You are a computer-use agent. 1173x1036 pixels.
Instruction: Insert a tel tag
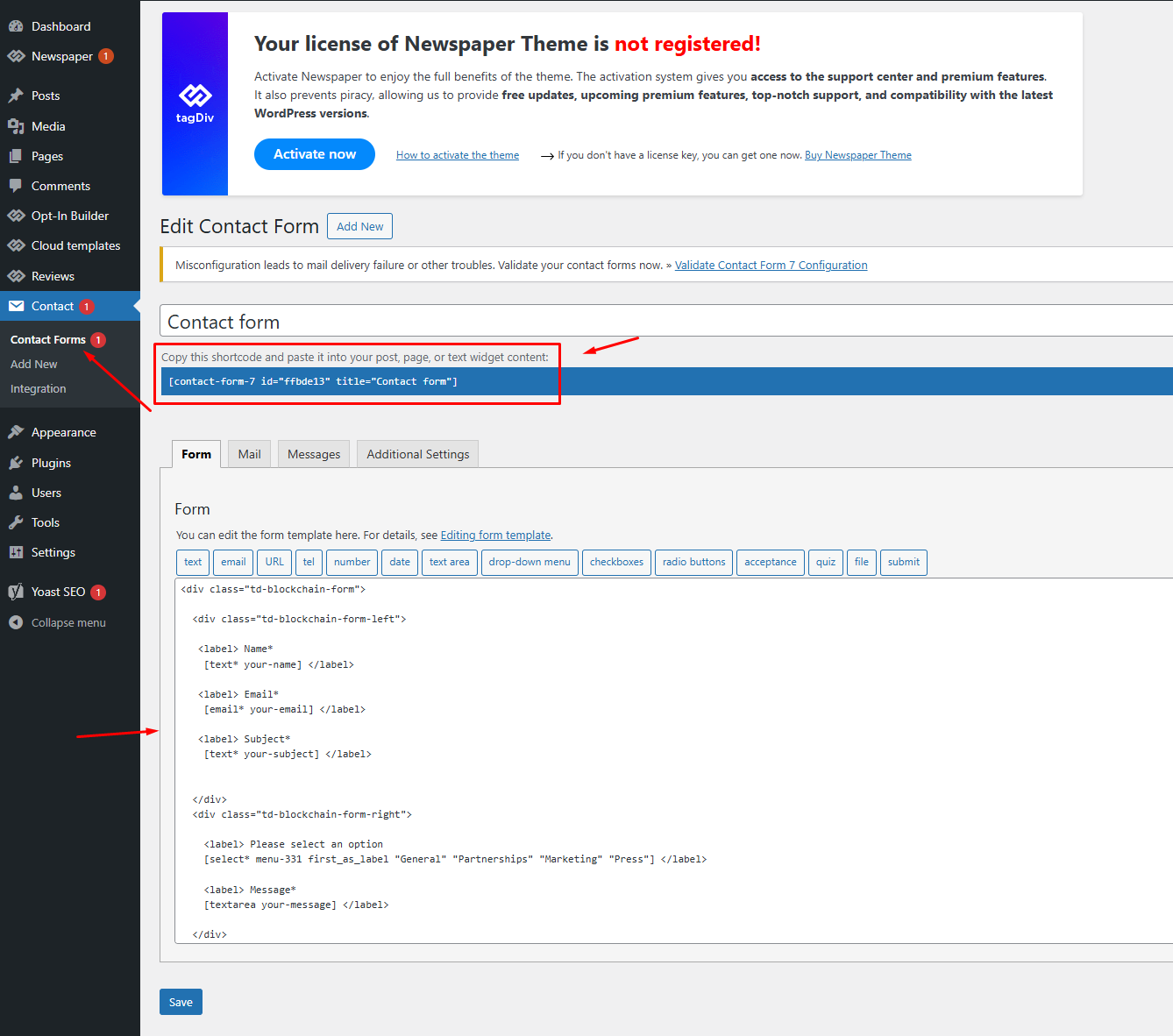pyautogui.click(x=309, y=563)
